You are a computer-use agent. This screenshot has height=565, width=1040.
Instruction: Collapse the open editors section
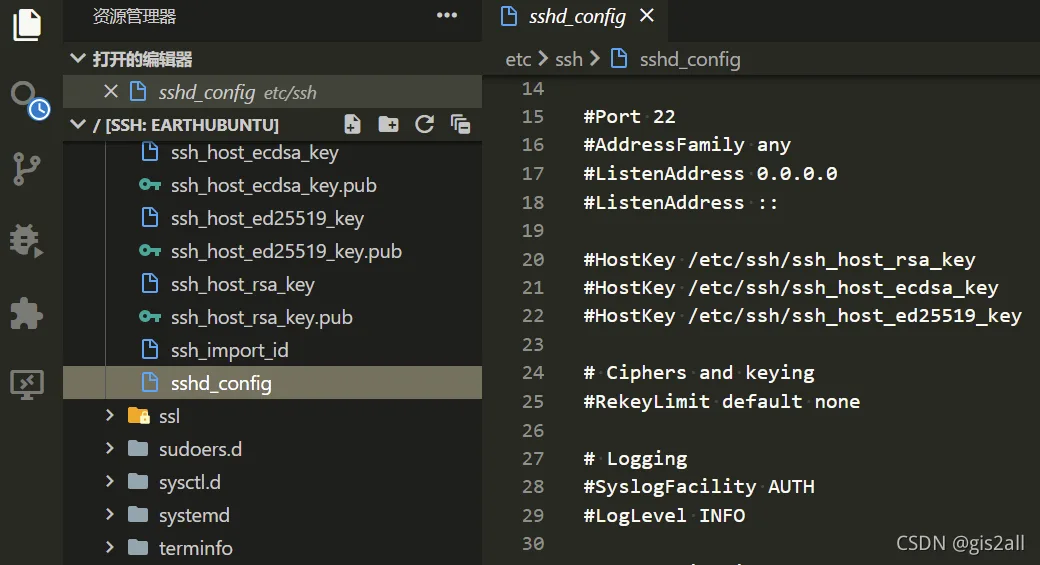click(78, 58)
